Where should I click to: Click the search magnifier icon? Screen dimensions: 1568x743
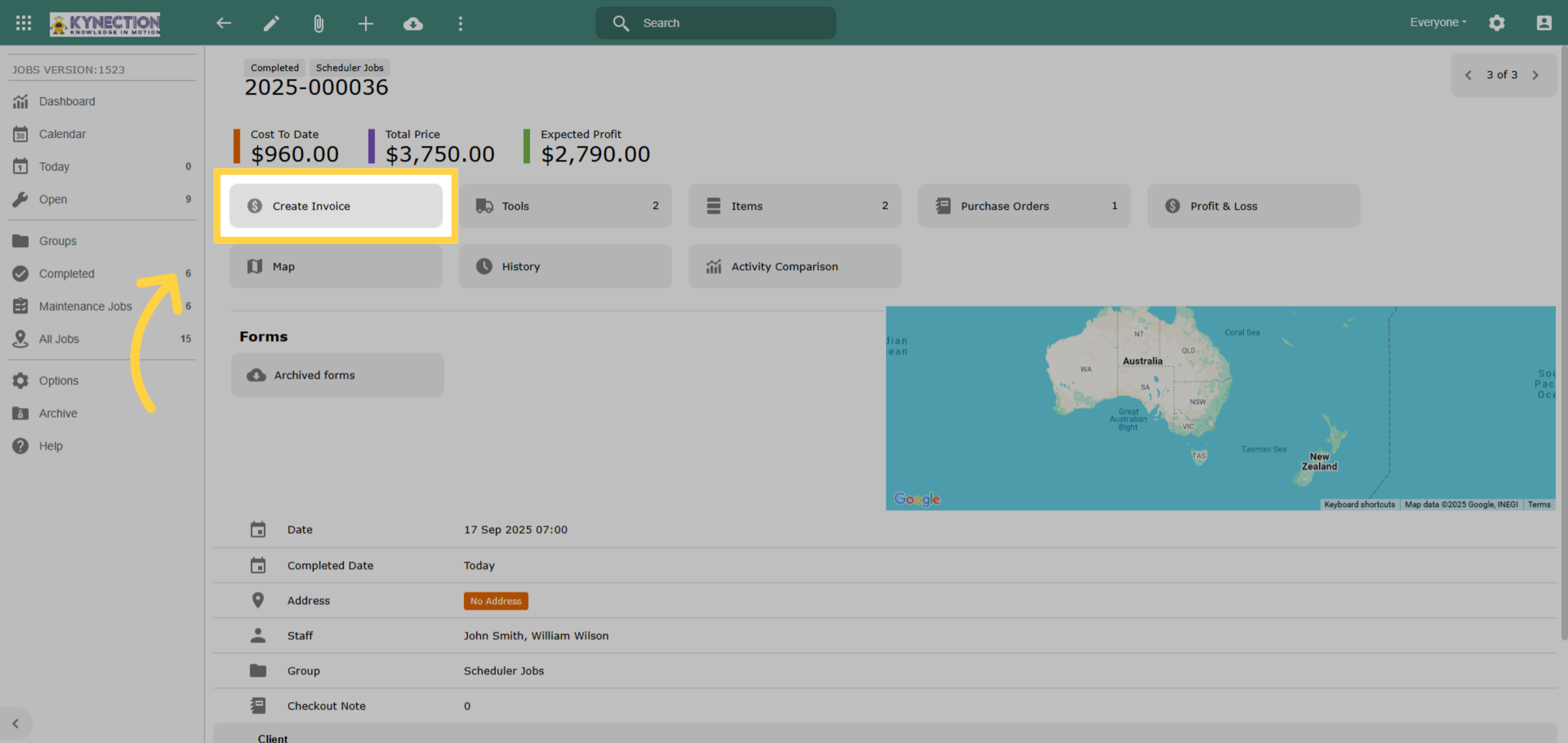pyautogui.click(x=621, y=24)
